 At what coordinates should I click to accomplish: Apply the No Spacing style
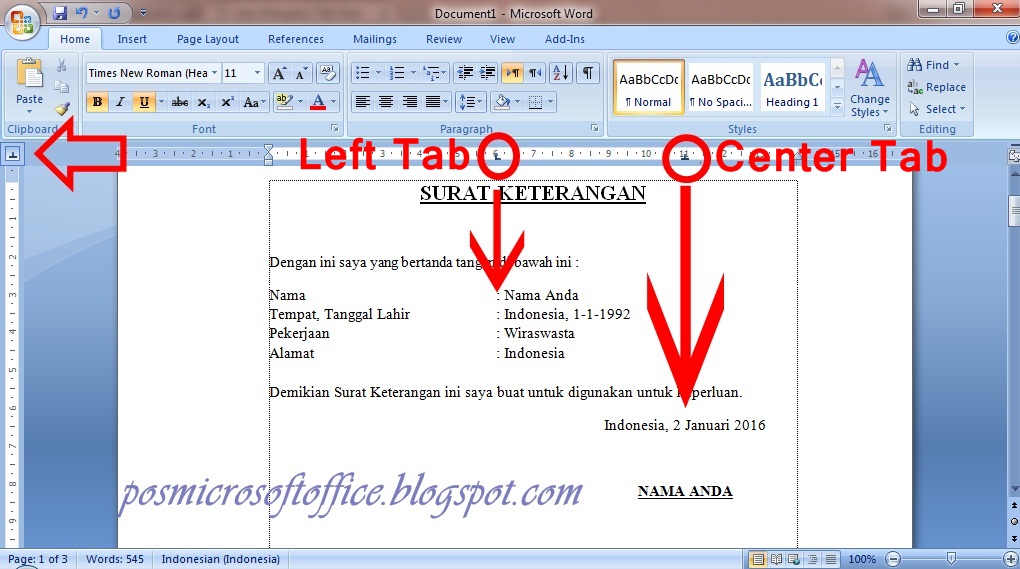tap(721, 88)
